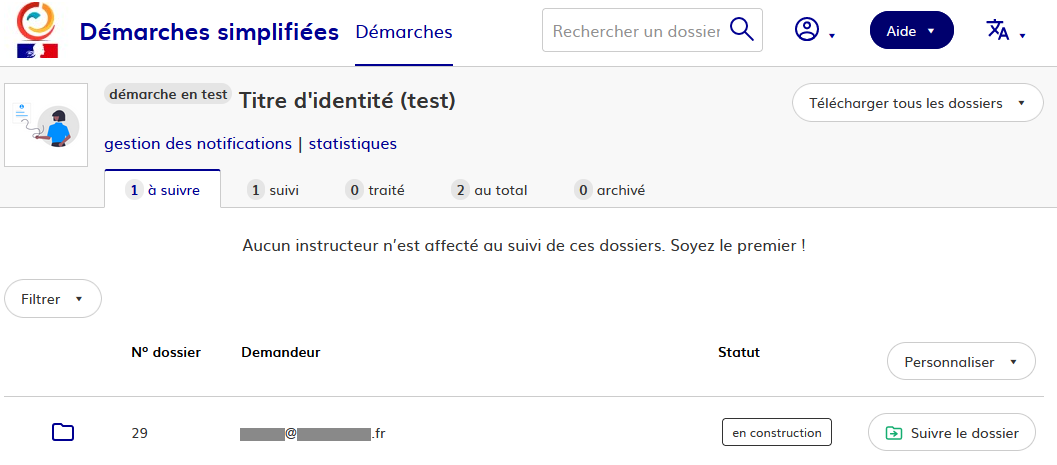This screenshot has height=465, width=1057.
Task: Click the Démarches navigation item
Action: pos(404,32)
